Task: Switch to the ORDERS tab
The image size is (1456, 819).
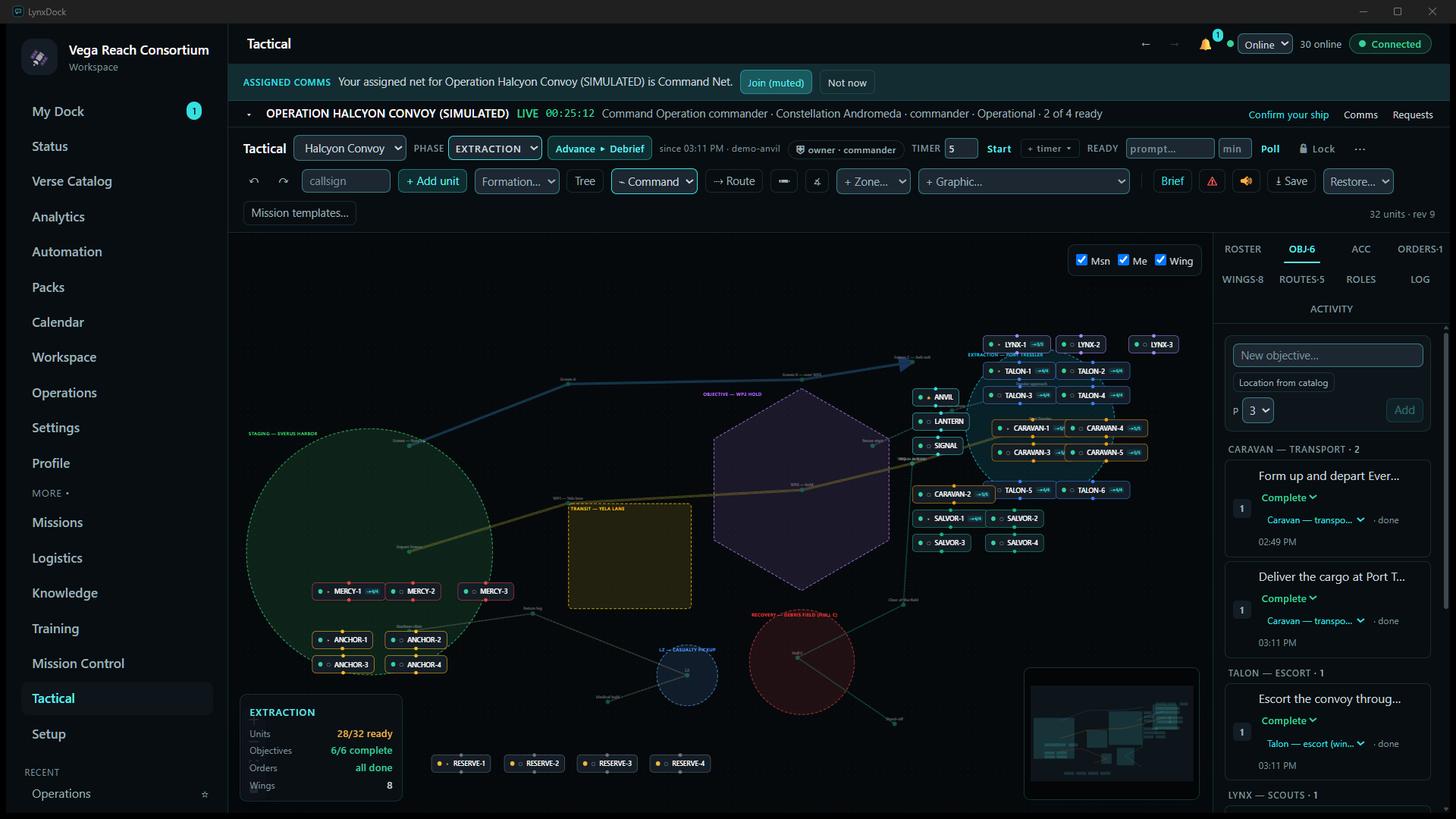Action: click(1420, 249)
